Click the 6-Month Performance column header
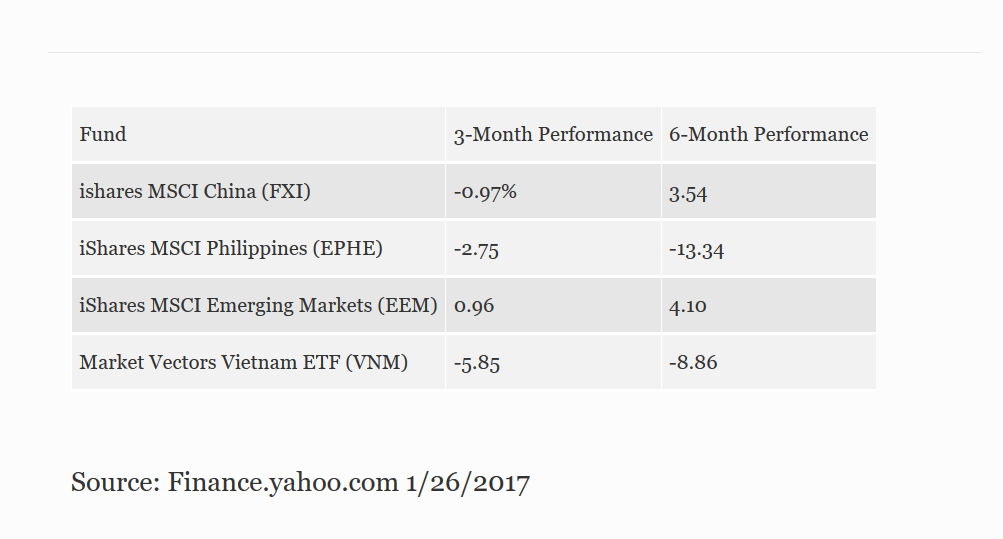The image size is (1003, 539). tap(768, 135)
